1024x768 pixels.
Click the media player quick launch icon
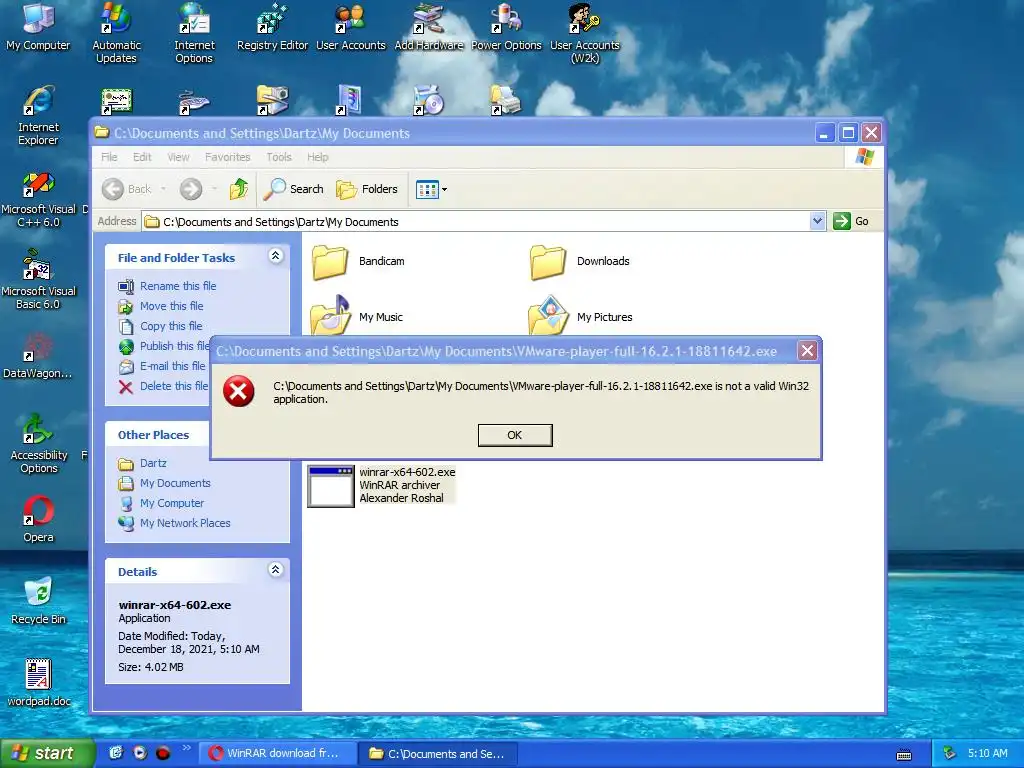pyautogui.click(x=140, y=753)
